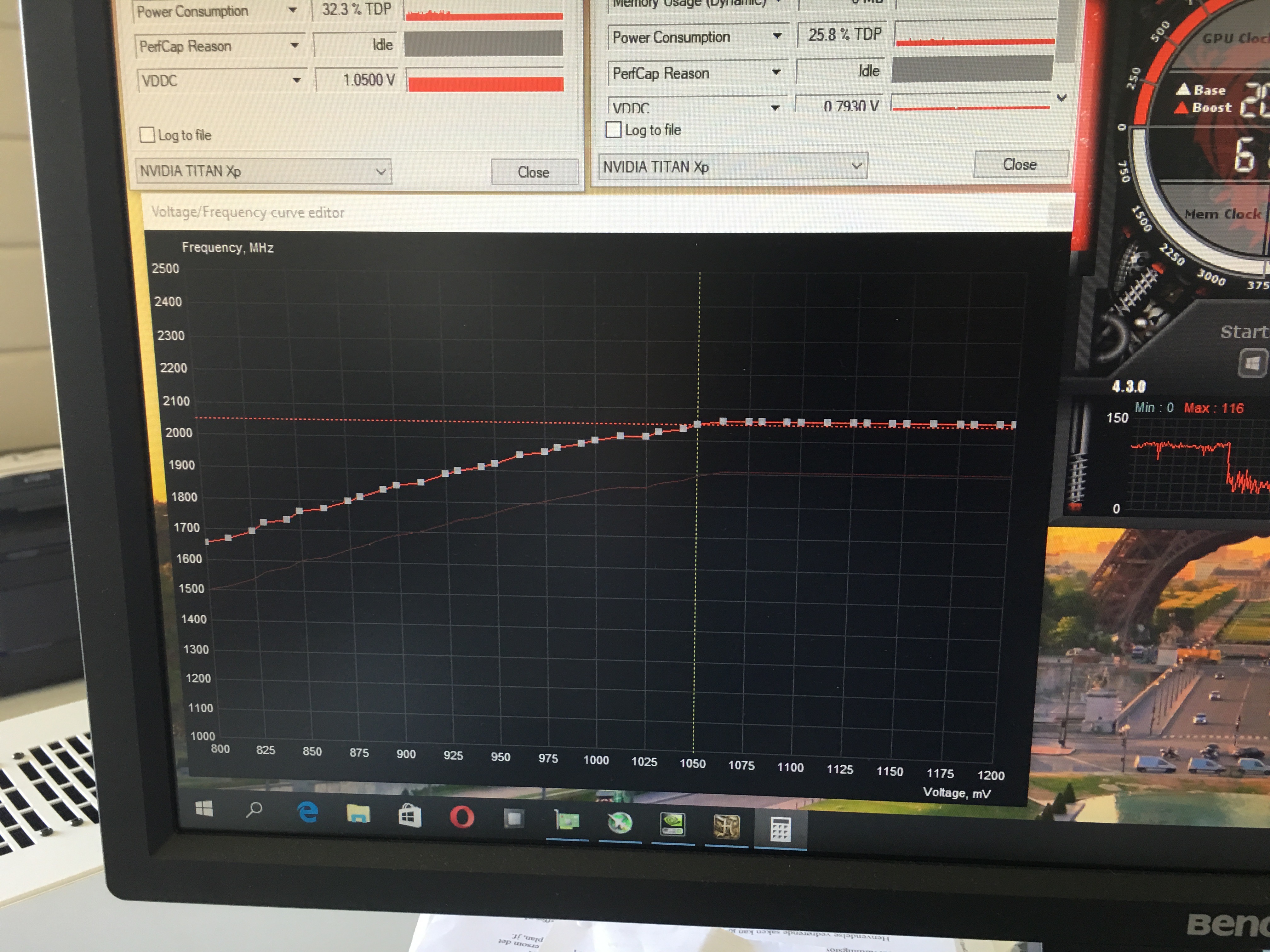This screenshot has width=1270, height=952.
Task: Launch Microsoft Edge from taskbar
Action: point(308,812)
